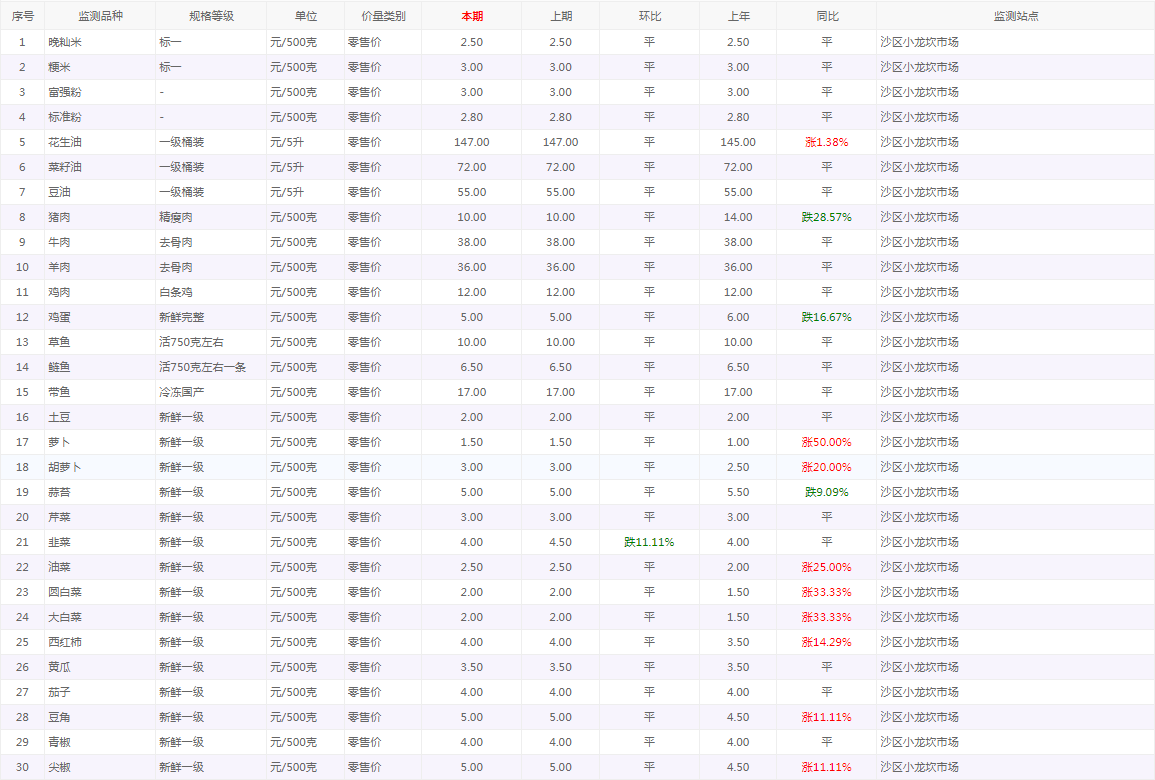Click the 西红柿 product name cell

[x=65, y=642]
